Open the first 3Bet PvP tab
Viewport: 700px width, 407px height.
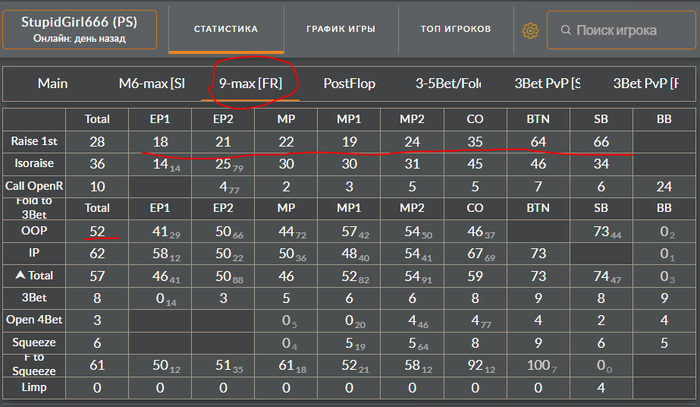[547, 83]
